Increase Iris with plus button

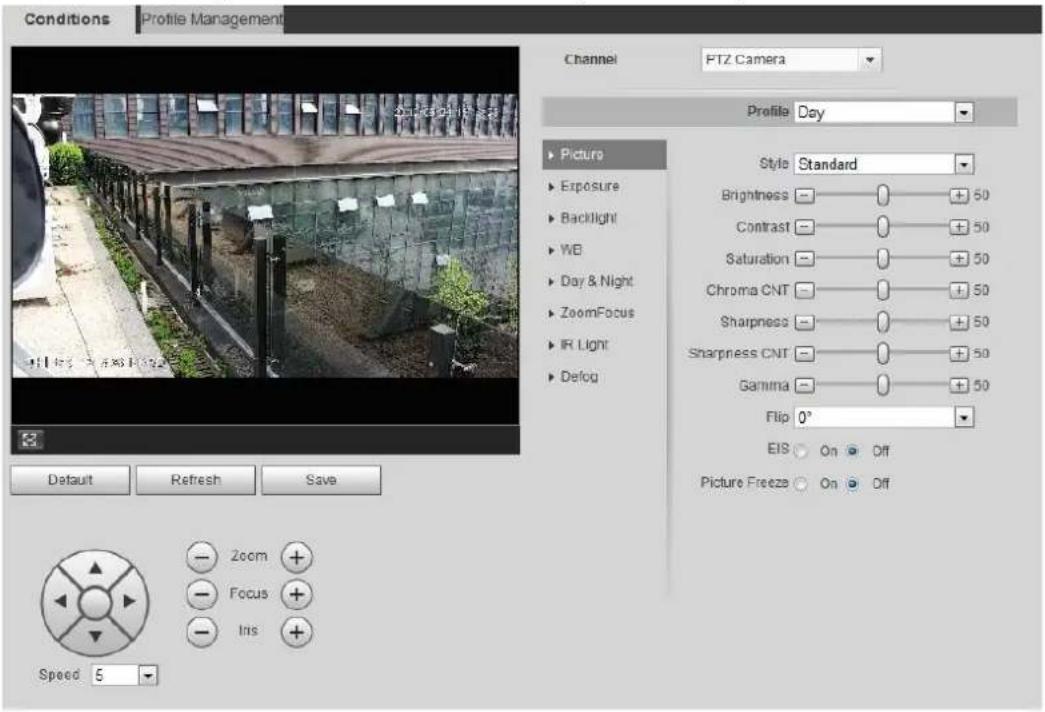click(297, 631)
